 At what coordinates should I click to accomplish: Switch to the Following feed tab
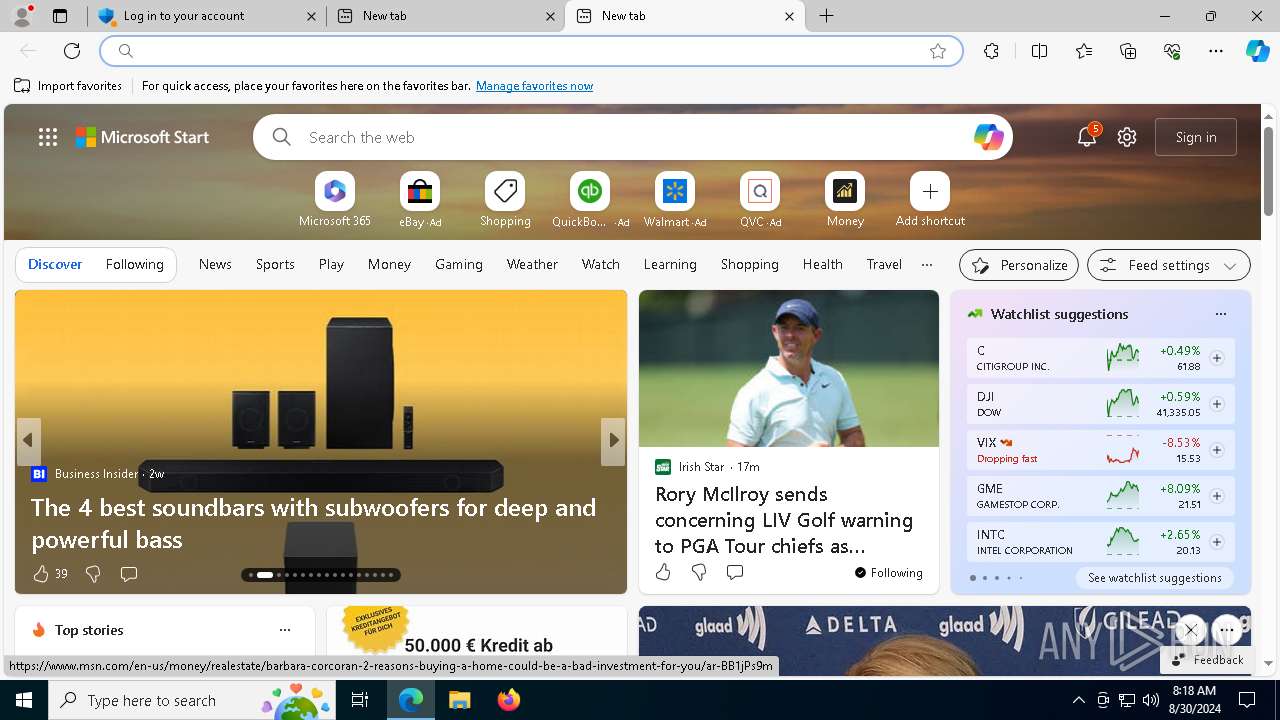[x=134, y=264]
